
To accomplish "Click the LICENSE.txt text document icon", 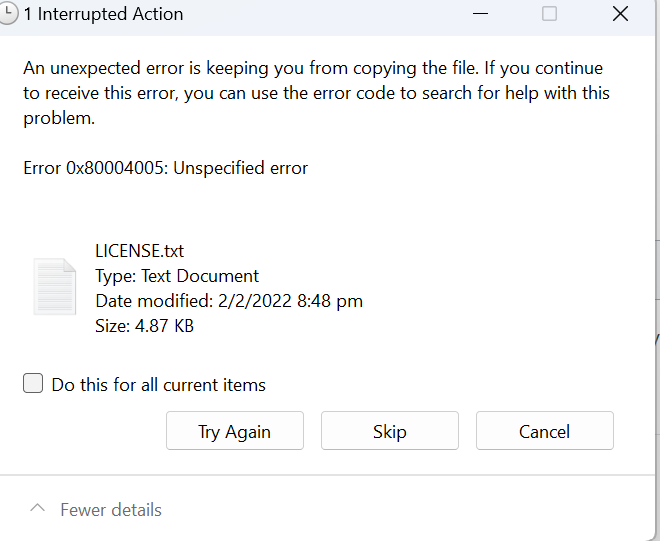I will point(54,289).
